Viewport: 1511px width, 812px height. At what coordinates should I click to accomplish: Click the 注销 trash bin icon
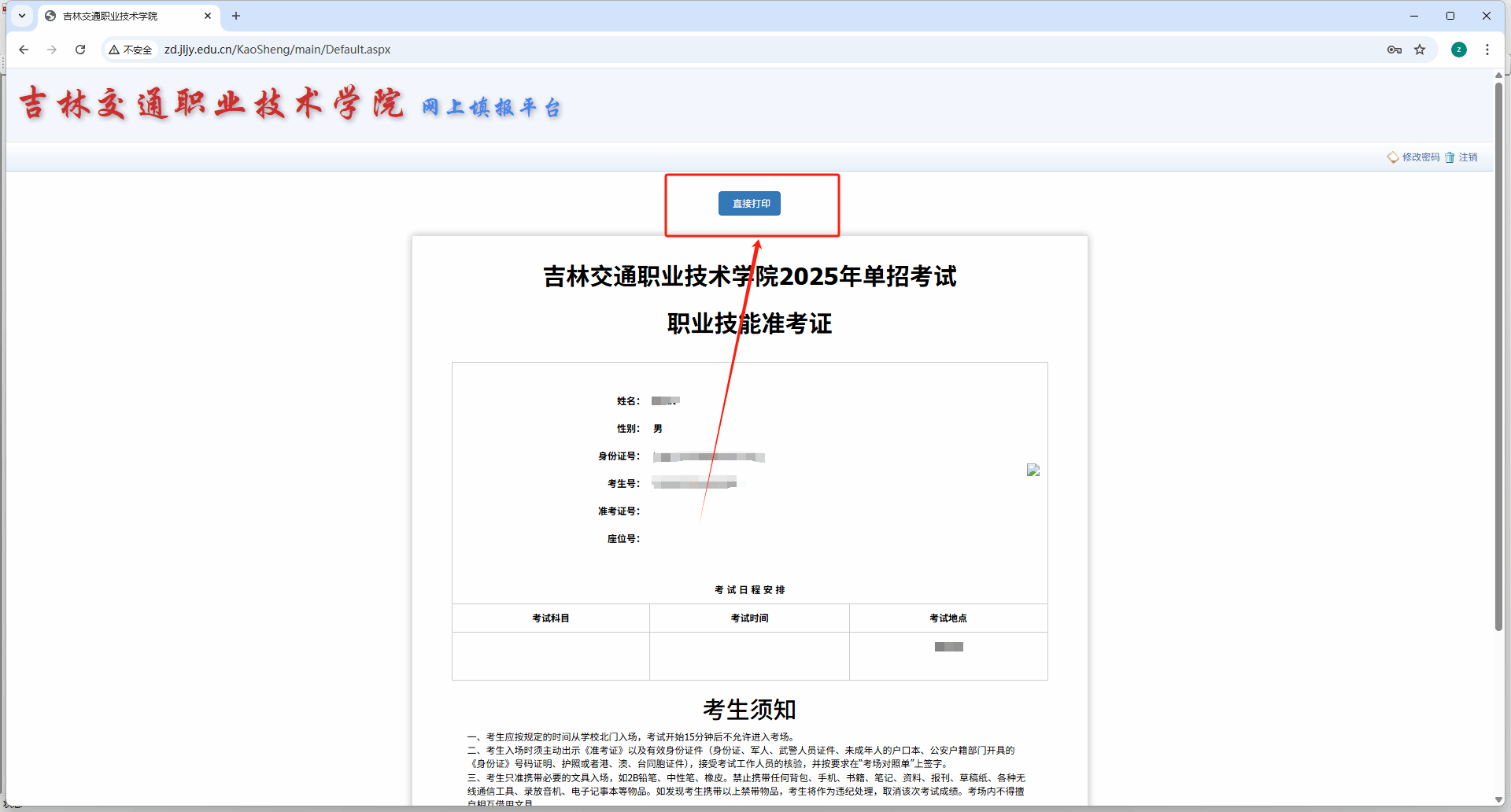coord(1450,157)
